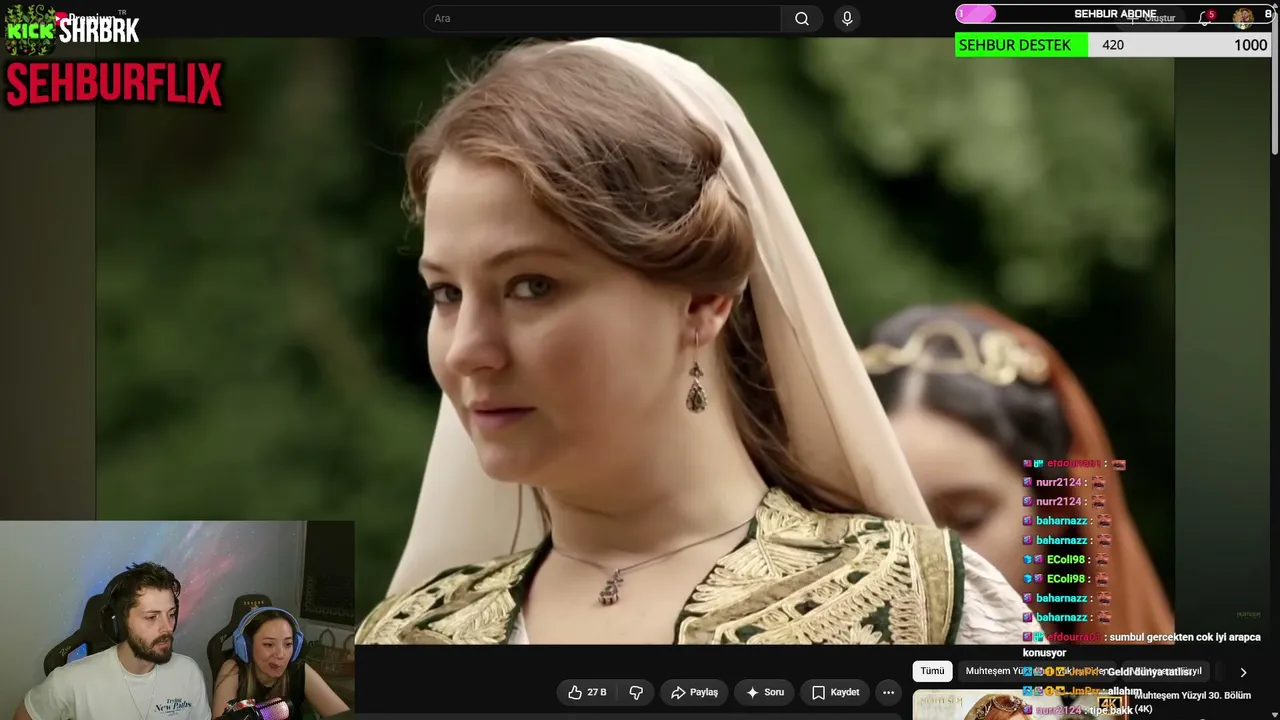Open the Muhteşem Yüzyıl 30. Bölüm thumbnail

point(1020,704)
